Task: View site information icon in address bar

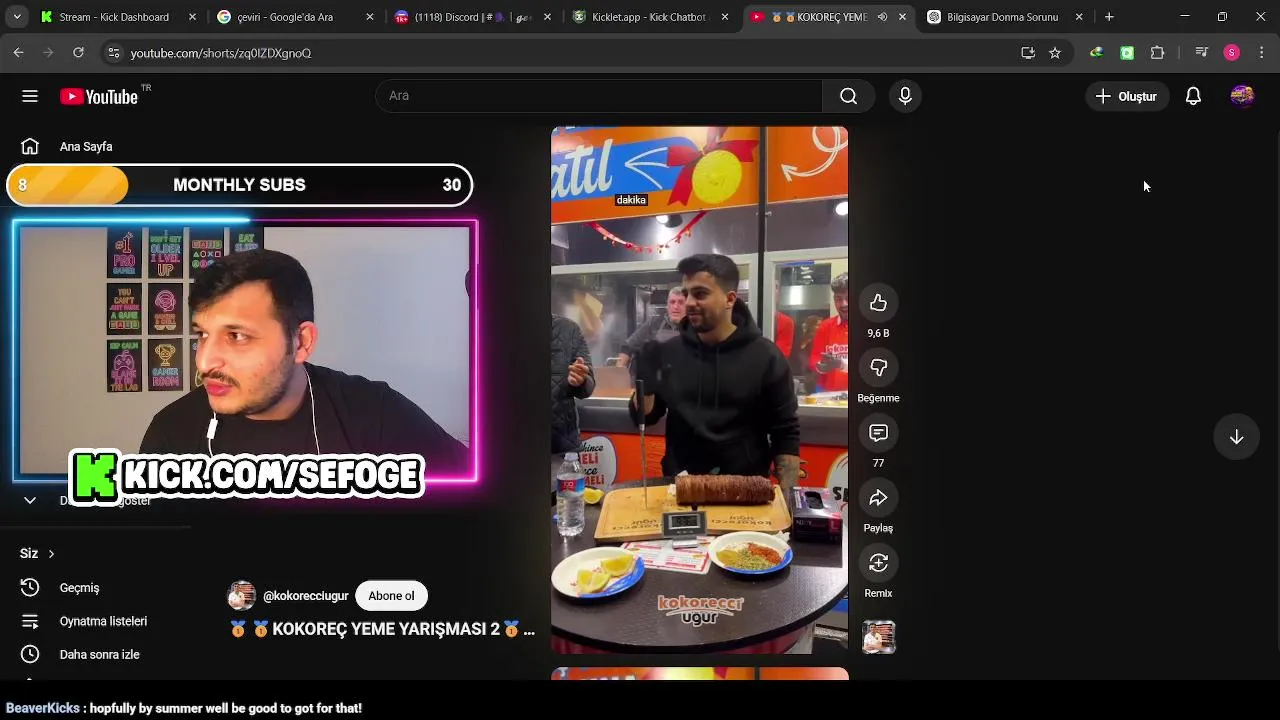Action: pyautogui.click(x=114, y=53)
